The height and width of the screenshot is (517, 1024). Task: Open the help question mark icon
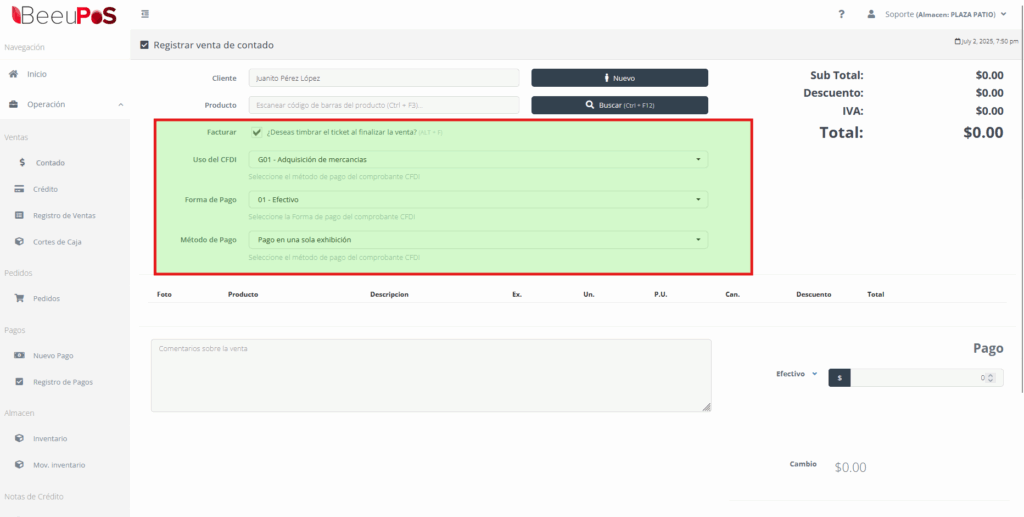pyautogui.click(x=842, y=14)
